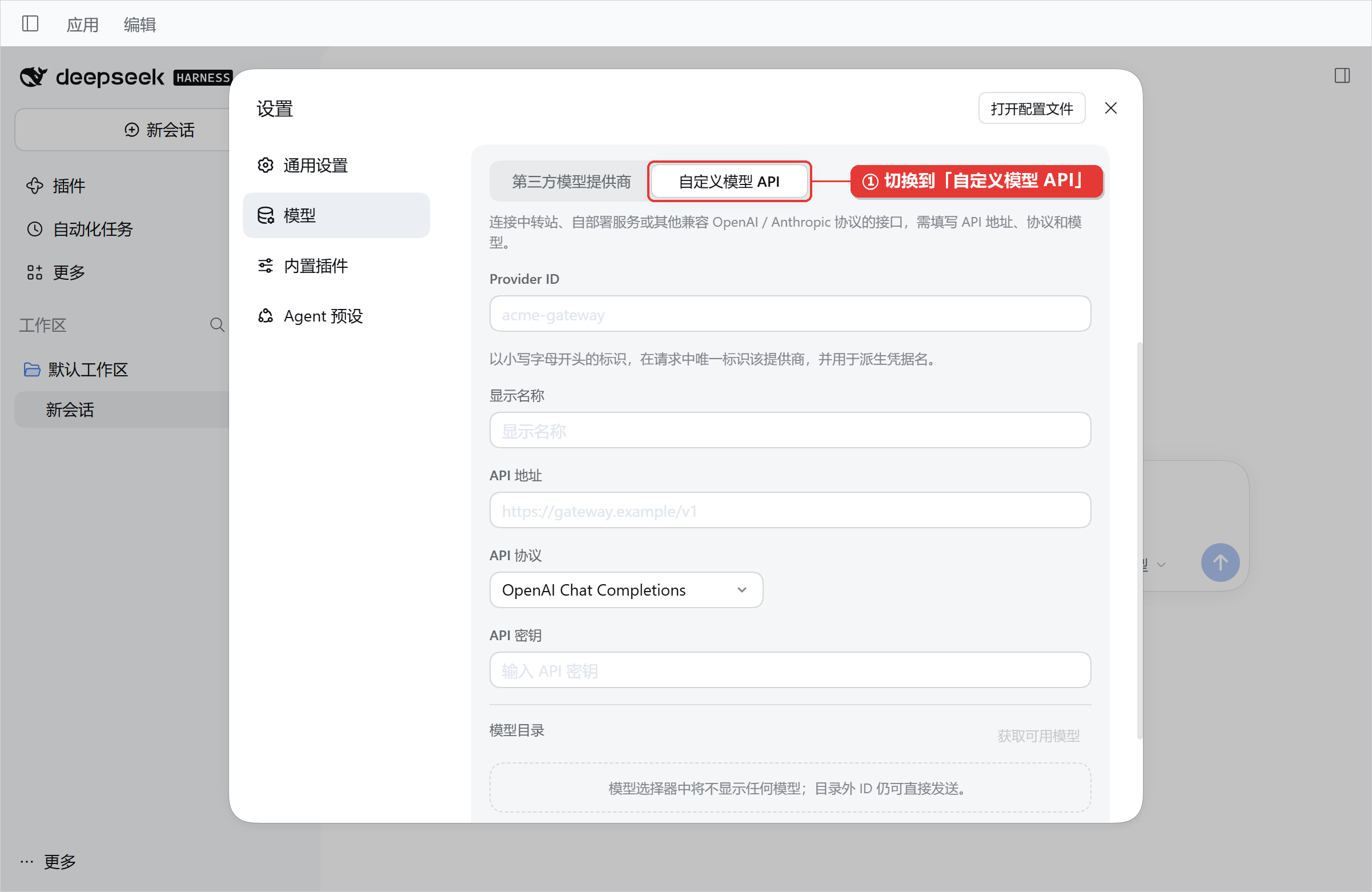The image size is (1372, 892).
Task: Go to 通用设置 settings section
Action: (336, 166)
